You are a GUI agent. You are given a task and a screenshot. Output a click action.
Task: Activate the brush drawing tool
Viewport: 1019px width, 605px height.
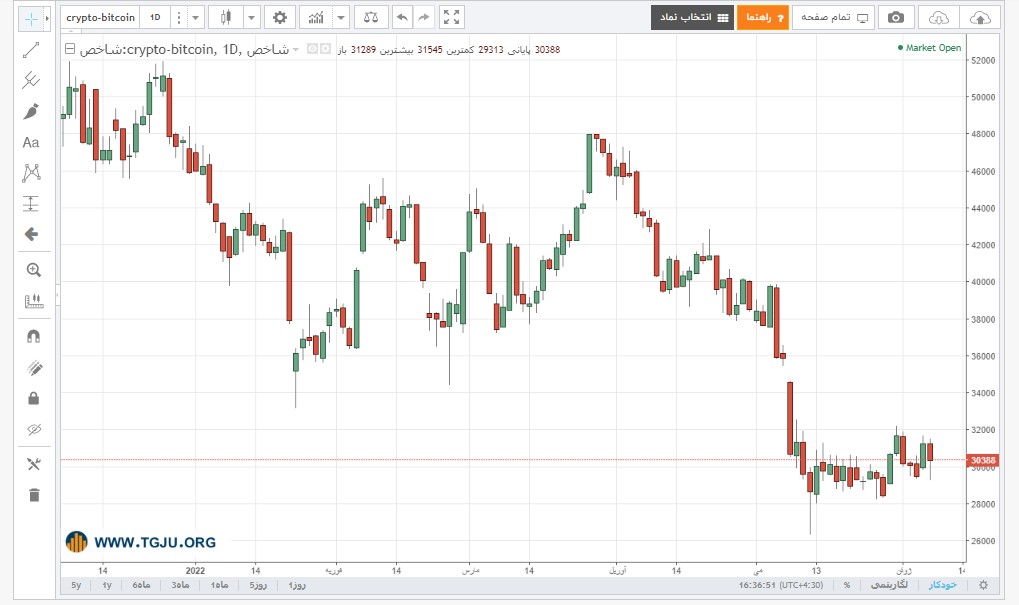tap(31, 112)
